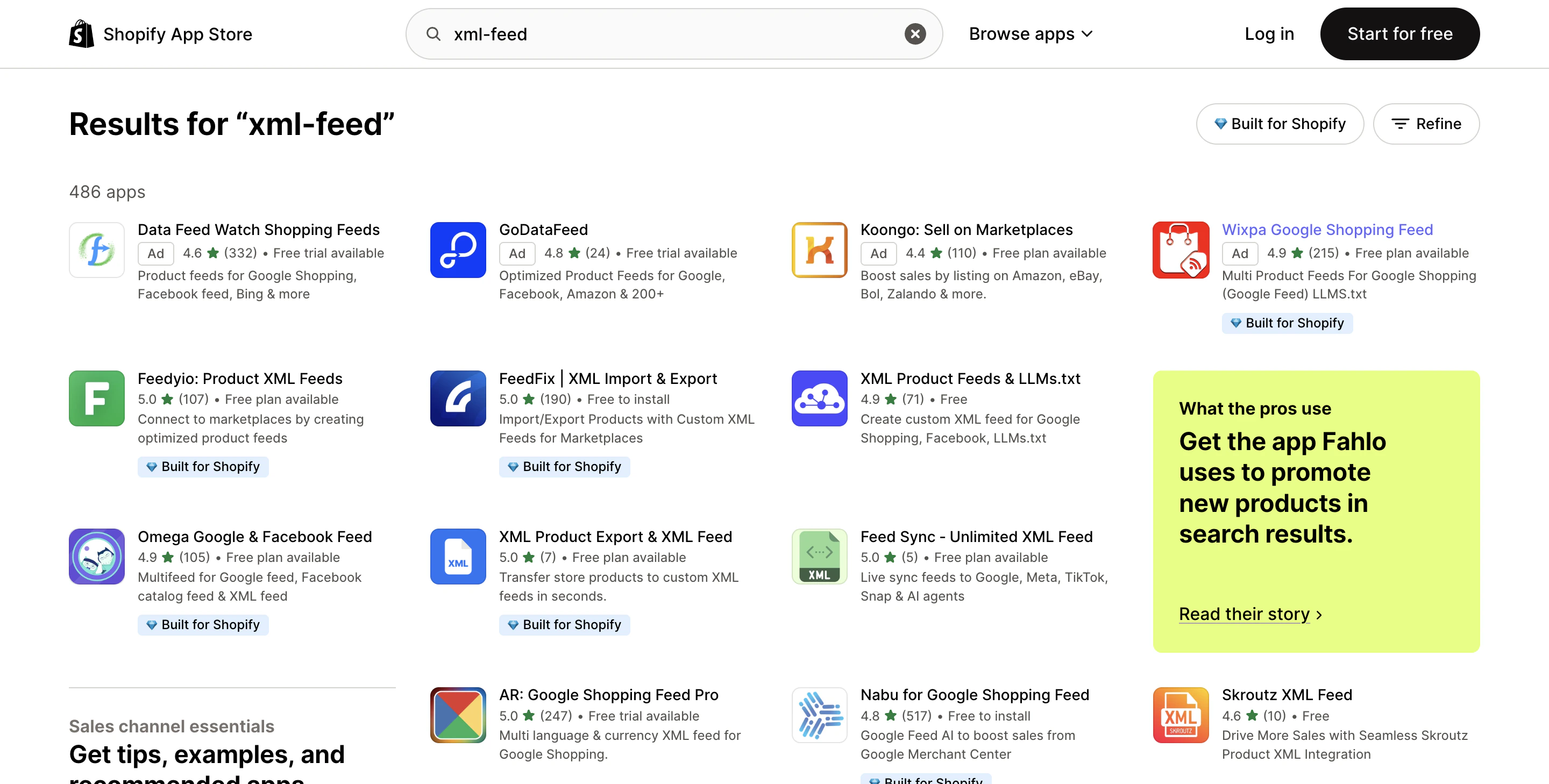Expand the Browse apps menu

[x=1030, y=34]
